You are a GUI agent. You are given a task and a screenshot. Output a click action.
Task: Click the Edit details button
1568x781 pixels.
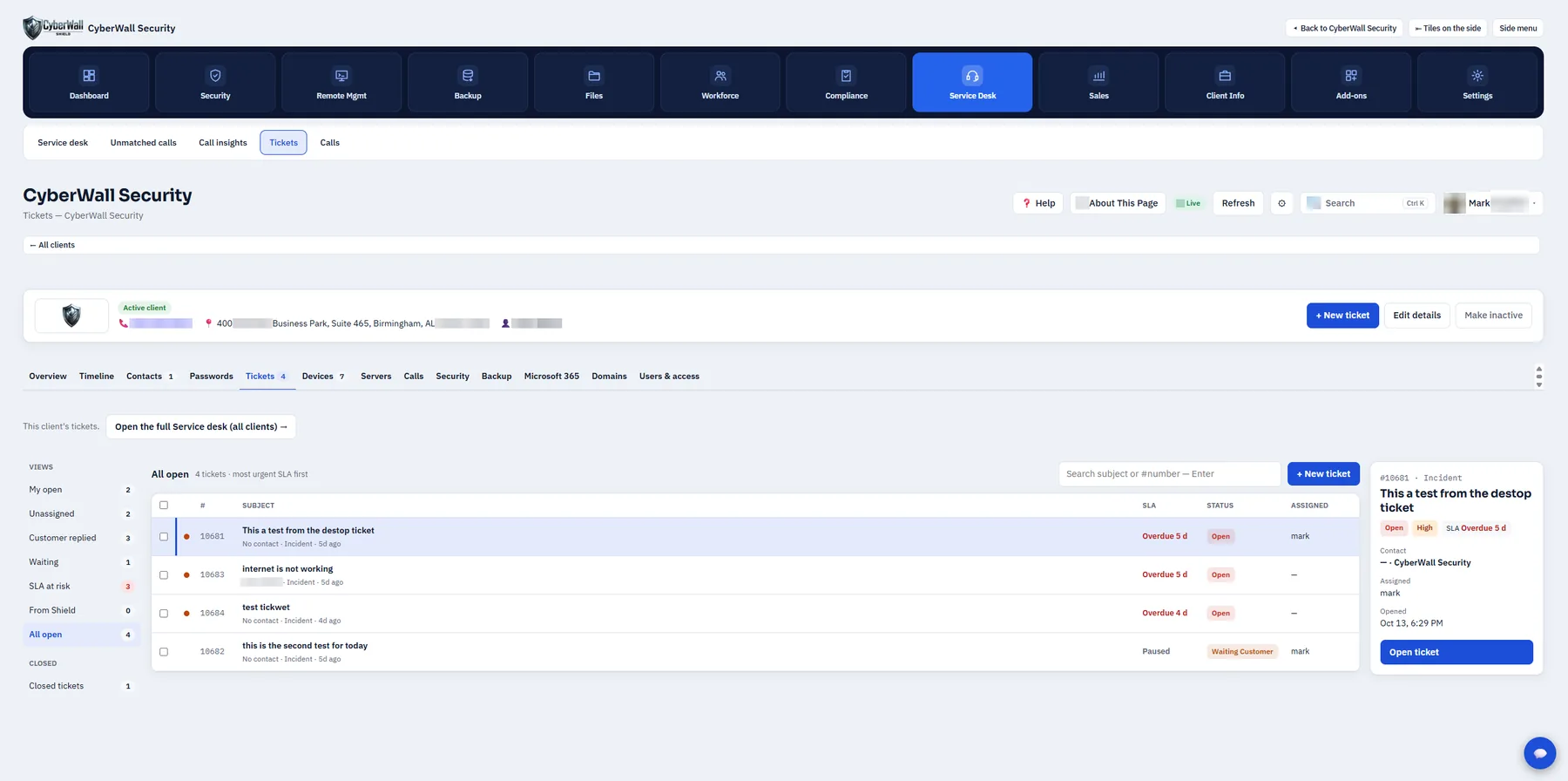click(1416, 316)
